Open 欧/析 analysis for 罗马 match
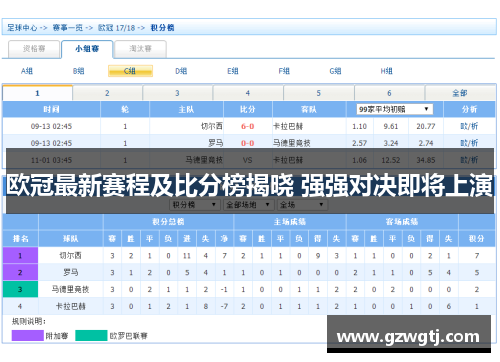This screenshot has height=362, width=500. 469,143
